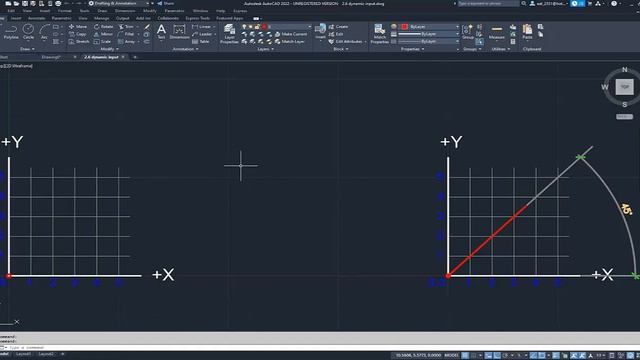Click the Edit Attributes button
This screenshot has width=640, height=360.
click(x=345, y=42)
